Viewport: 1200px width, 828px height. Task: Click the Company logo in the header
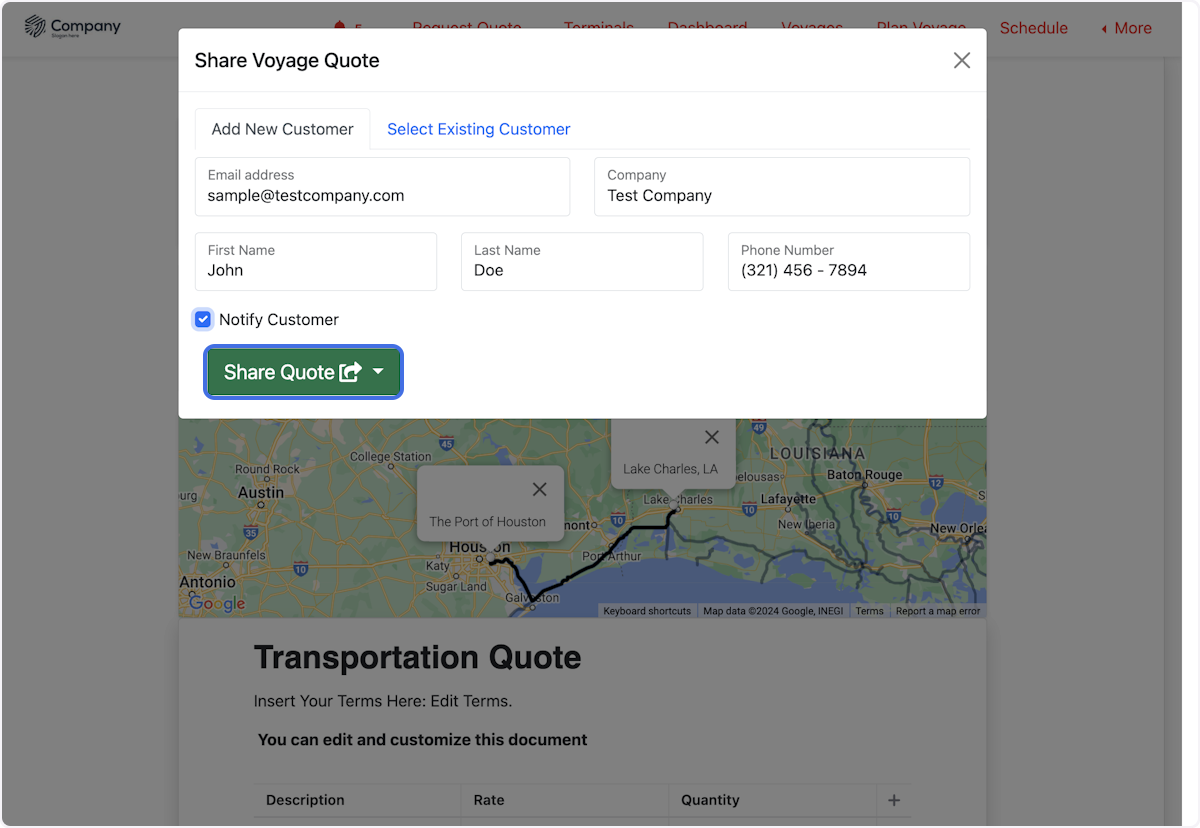coord(72,27)
